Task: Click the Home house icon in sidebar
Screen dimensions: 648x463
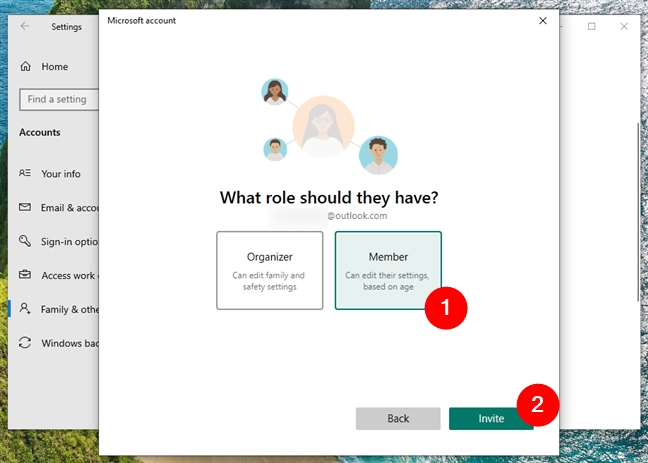Action: click(x=26, y=66)
